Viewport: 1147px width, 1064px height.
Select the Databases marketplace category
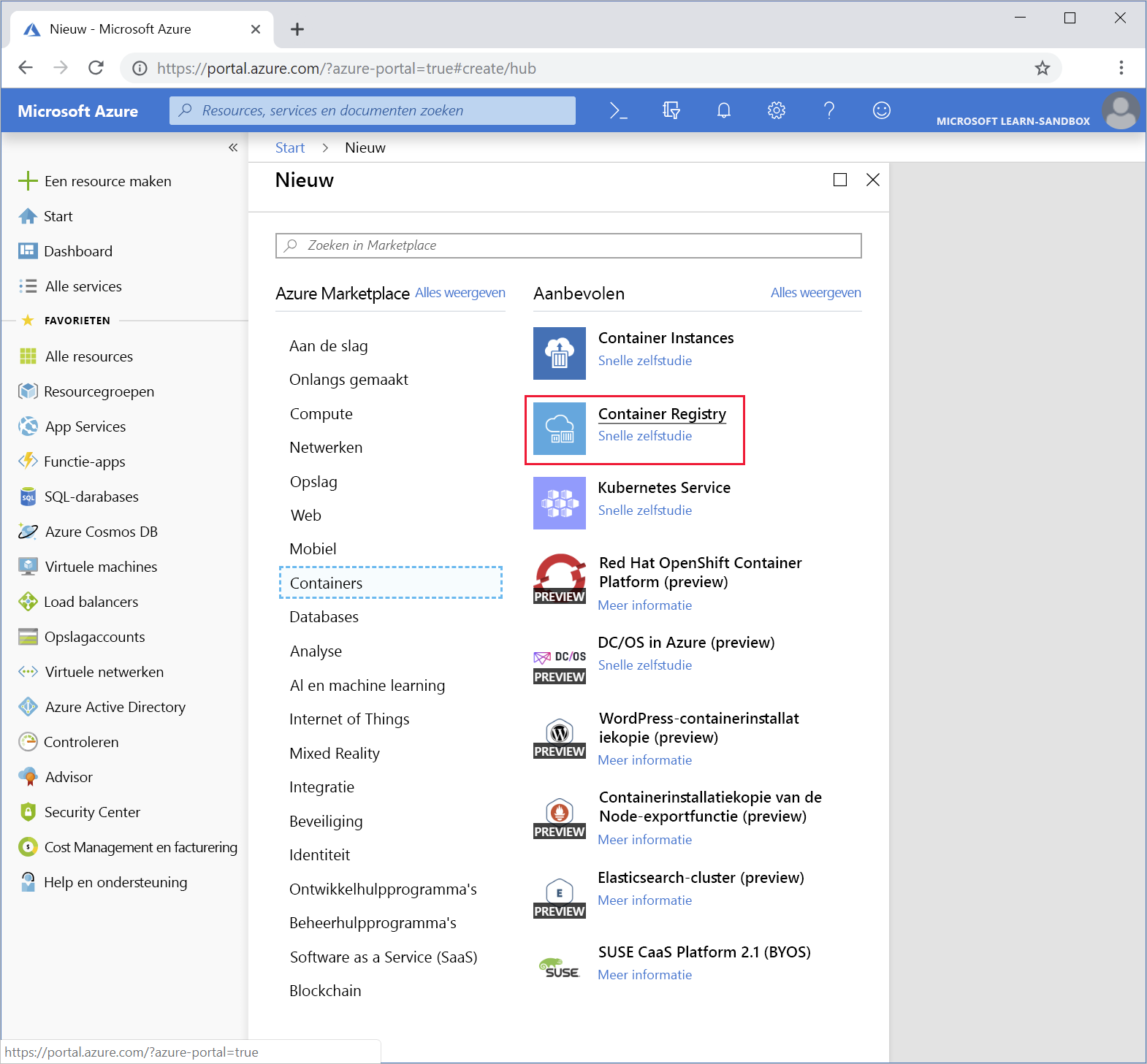coord(324,617)
